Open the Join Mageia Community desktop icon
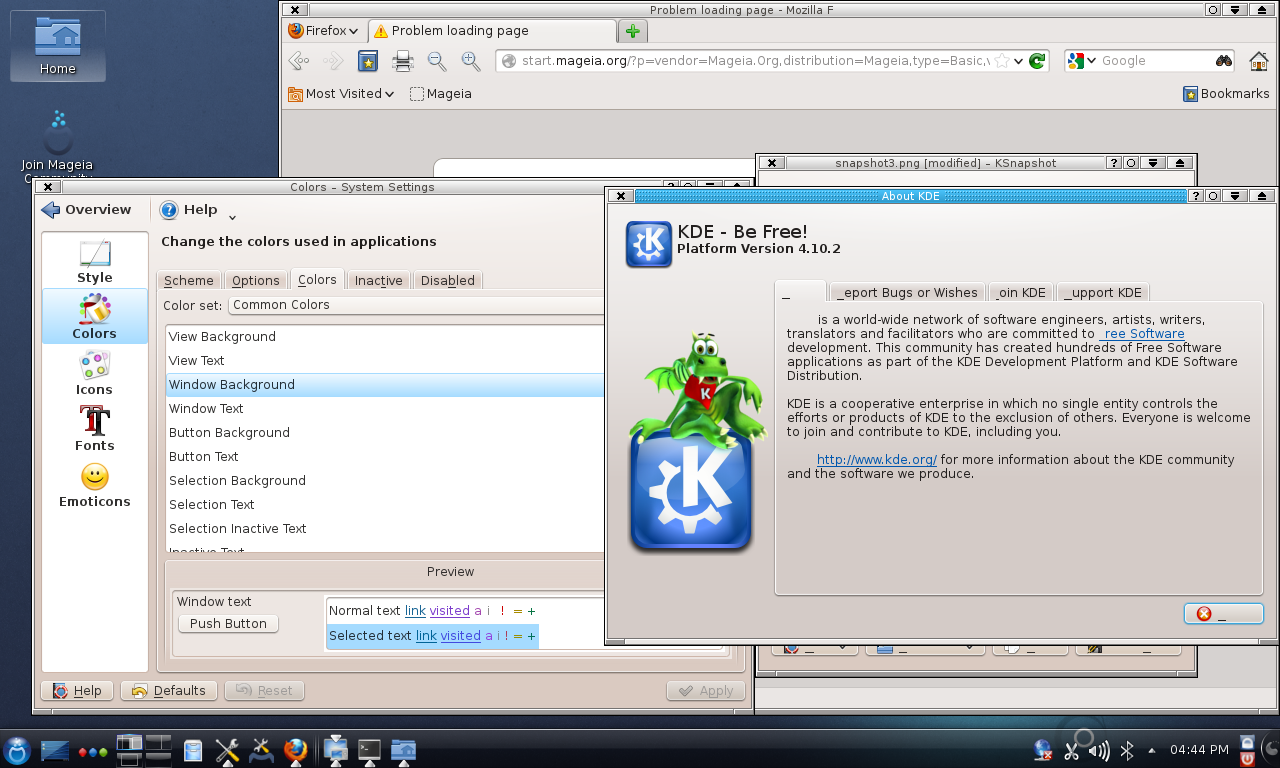This screenshot has height=768, width=1280. click(57, 146)
